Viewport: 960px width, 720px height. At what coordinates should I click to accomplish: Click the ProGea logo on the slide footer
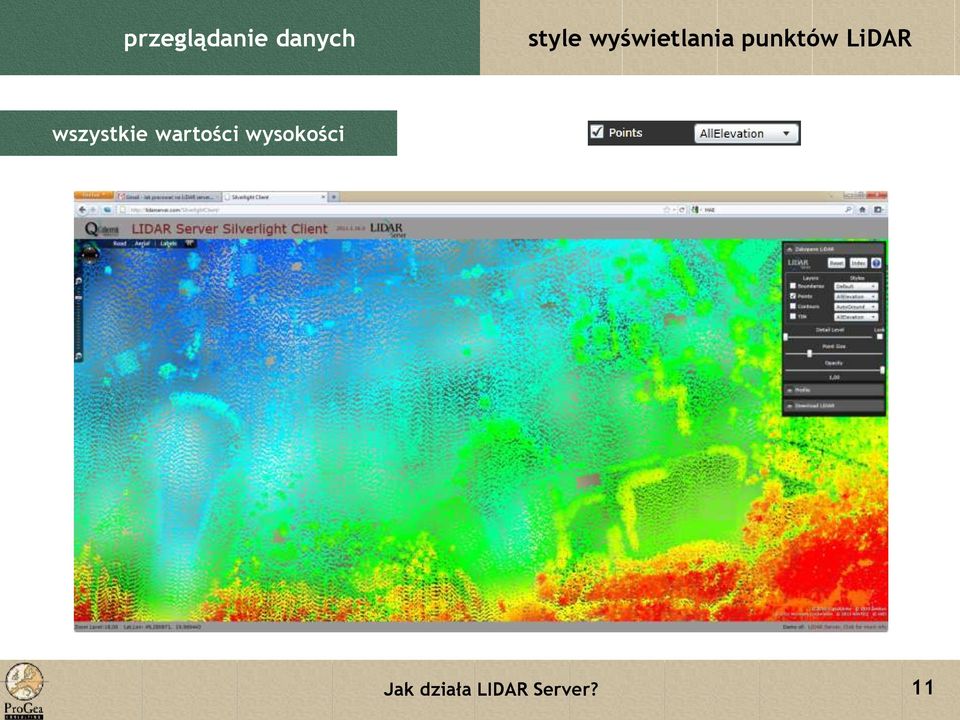(23, 691)
